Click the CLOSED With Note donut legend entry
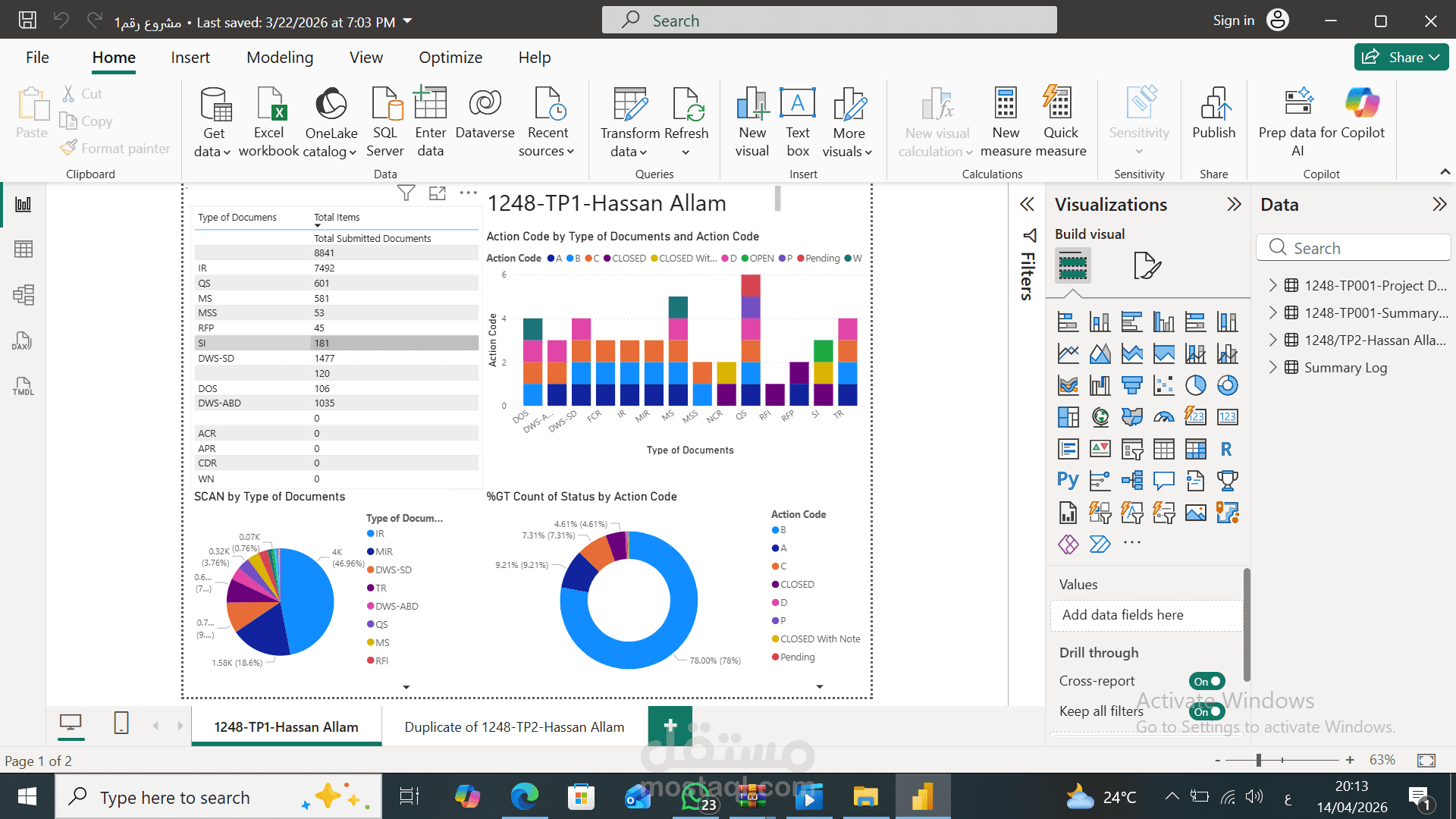 pyautogui.click(x=816, y=639)
